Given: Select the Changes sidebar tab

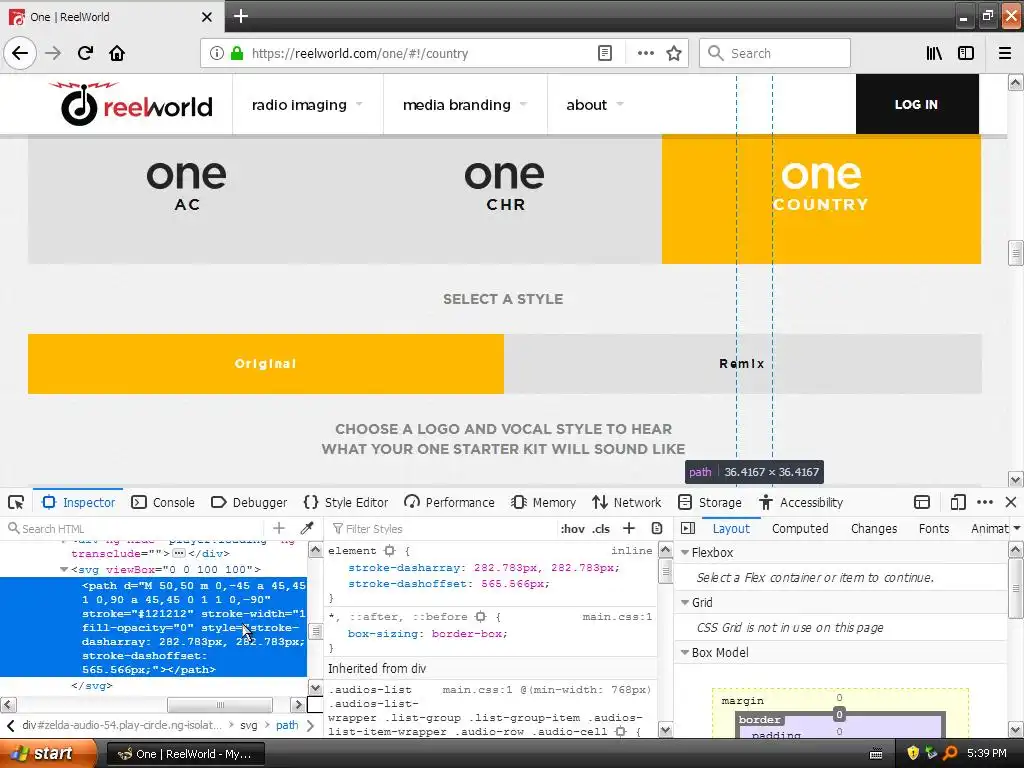Looking at the screenshot, I should (x=874, y=528).
